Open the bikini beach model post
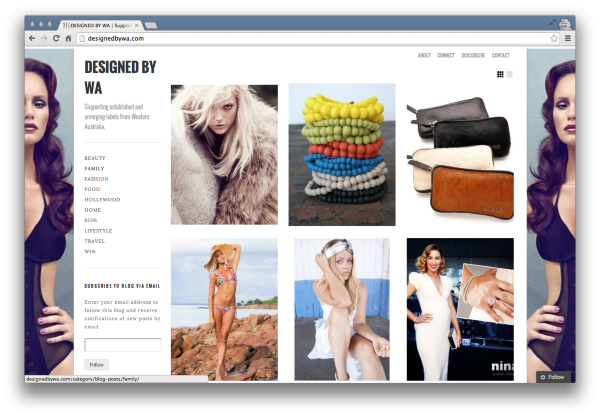 (x=224, y=309)
